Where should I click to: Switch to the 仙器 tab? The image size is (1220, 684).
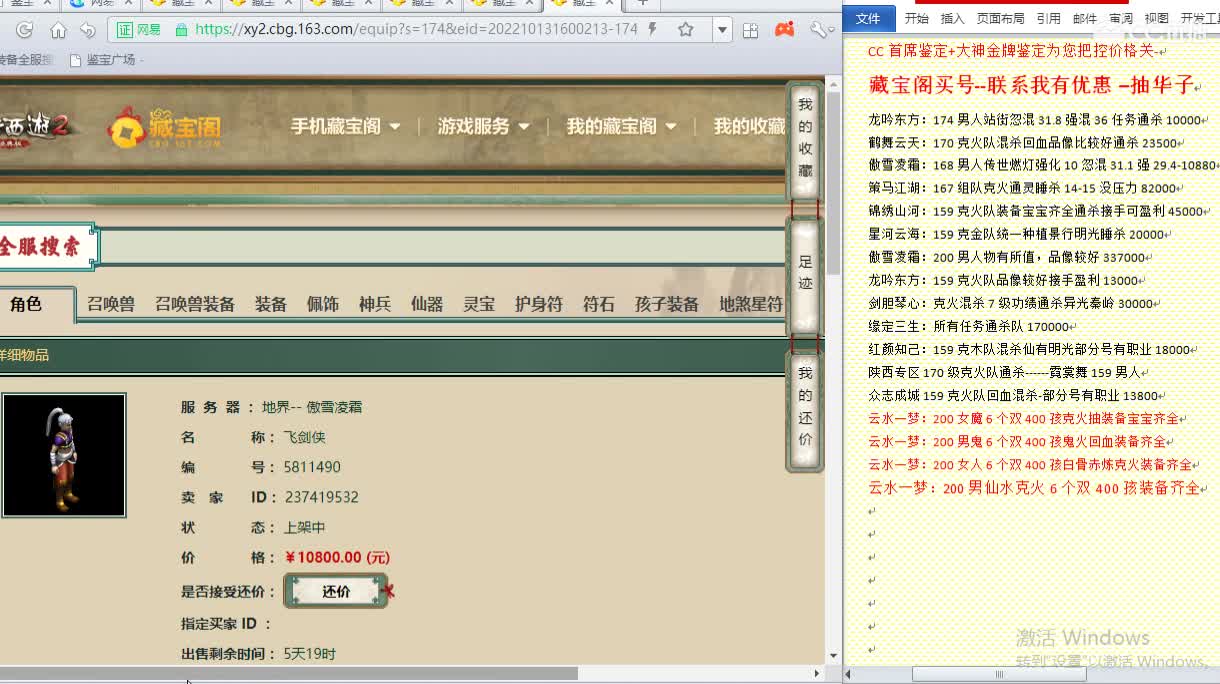(x=427, y=304)
